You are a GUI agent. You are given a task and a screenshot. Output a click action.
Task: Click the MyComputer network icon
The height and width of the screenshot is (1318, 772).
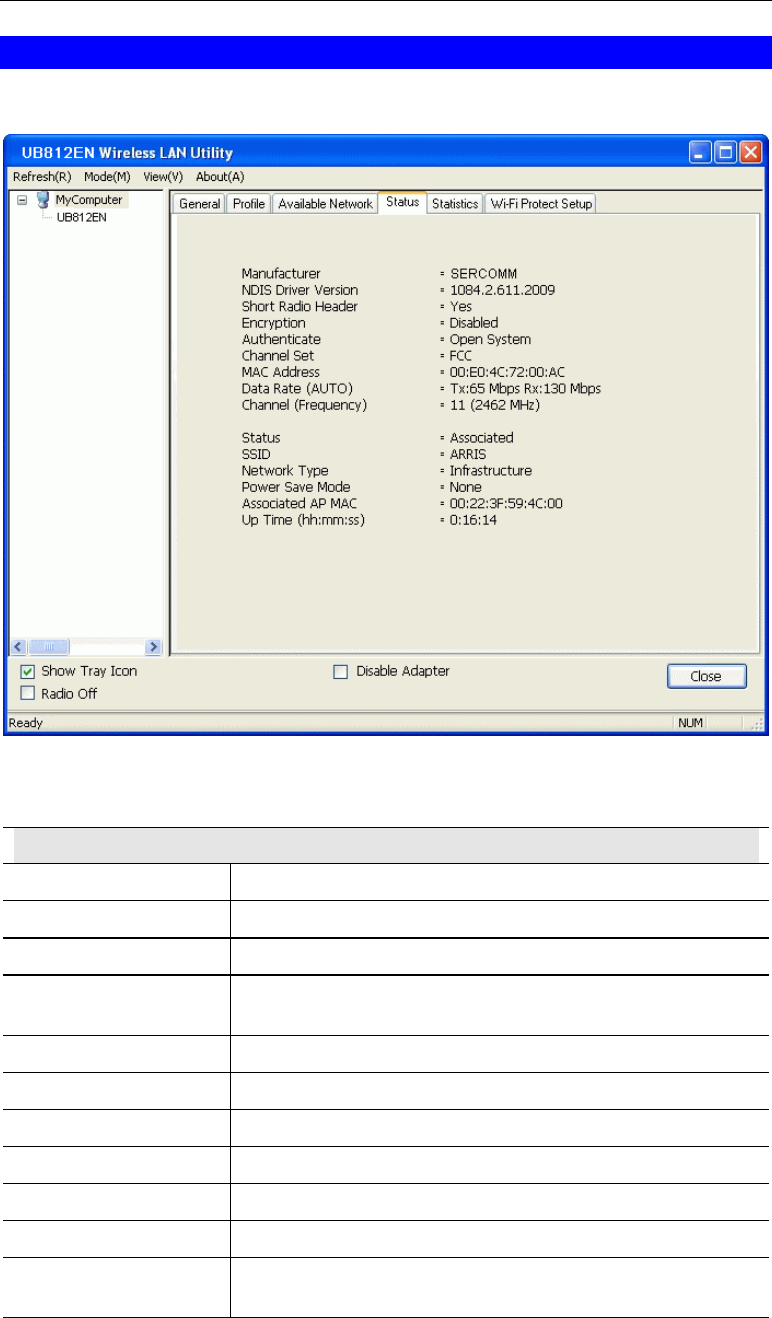point(43,199)
